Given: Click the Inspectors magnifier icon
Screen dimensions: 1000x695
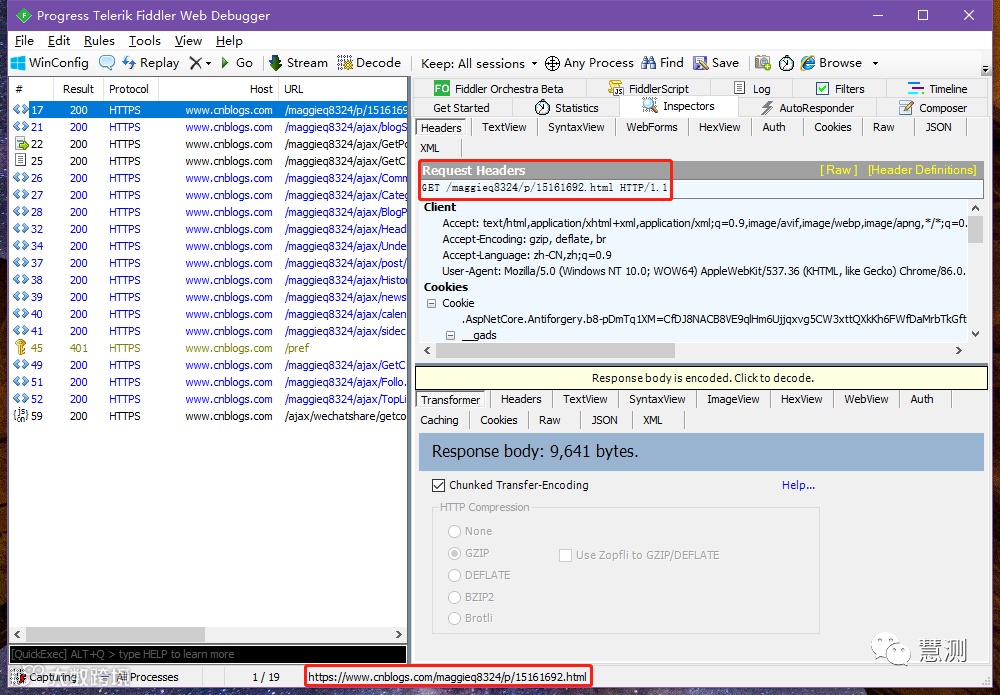Looking at the screenshot, I should 649,106.
